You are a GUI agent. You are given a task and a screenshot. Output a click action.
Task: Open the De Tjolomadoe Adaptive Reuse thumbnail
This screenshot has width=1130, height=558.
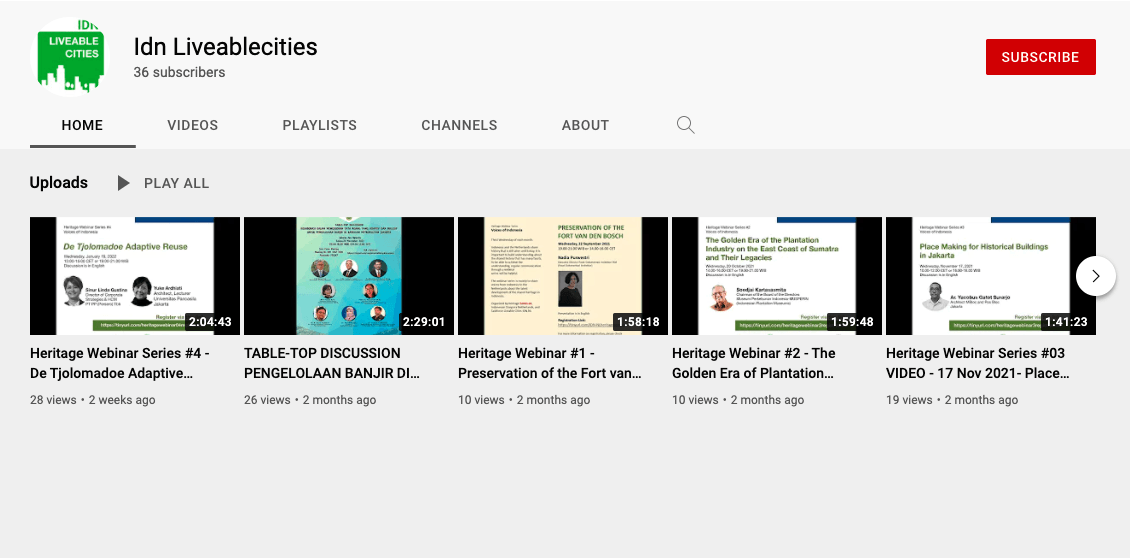(135, 275)
